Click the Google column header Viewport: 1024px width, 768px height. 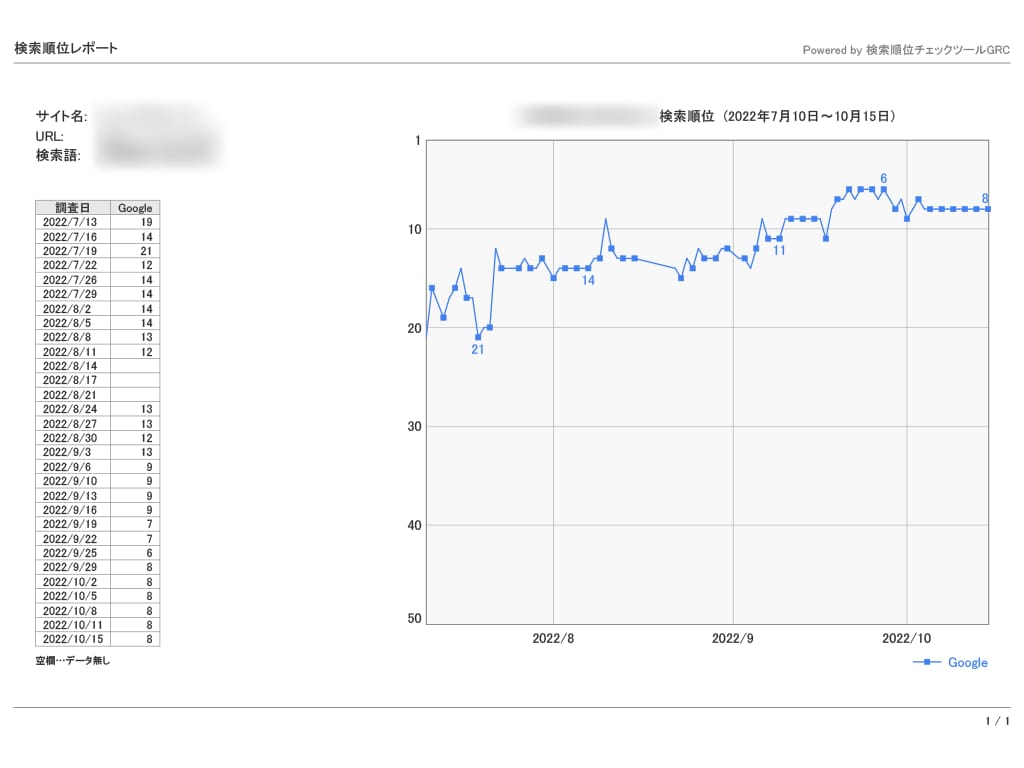(x=135, y=208)
